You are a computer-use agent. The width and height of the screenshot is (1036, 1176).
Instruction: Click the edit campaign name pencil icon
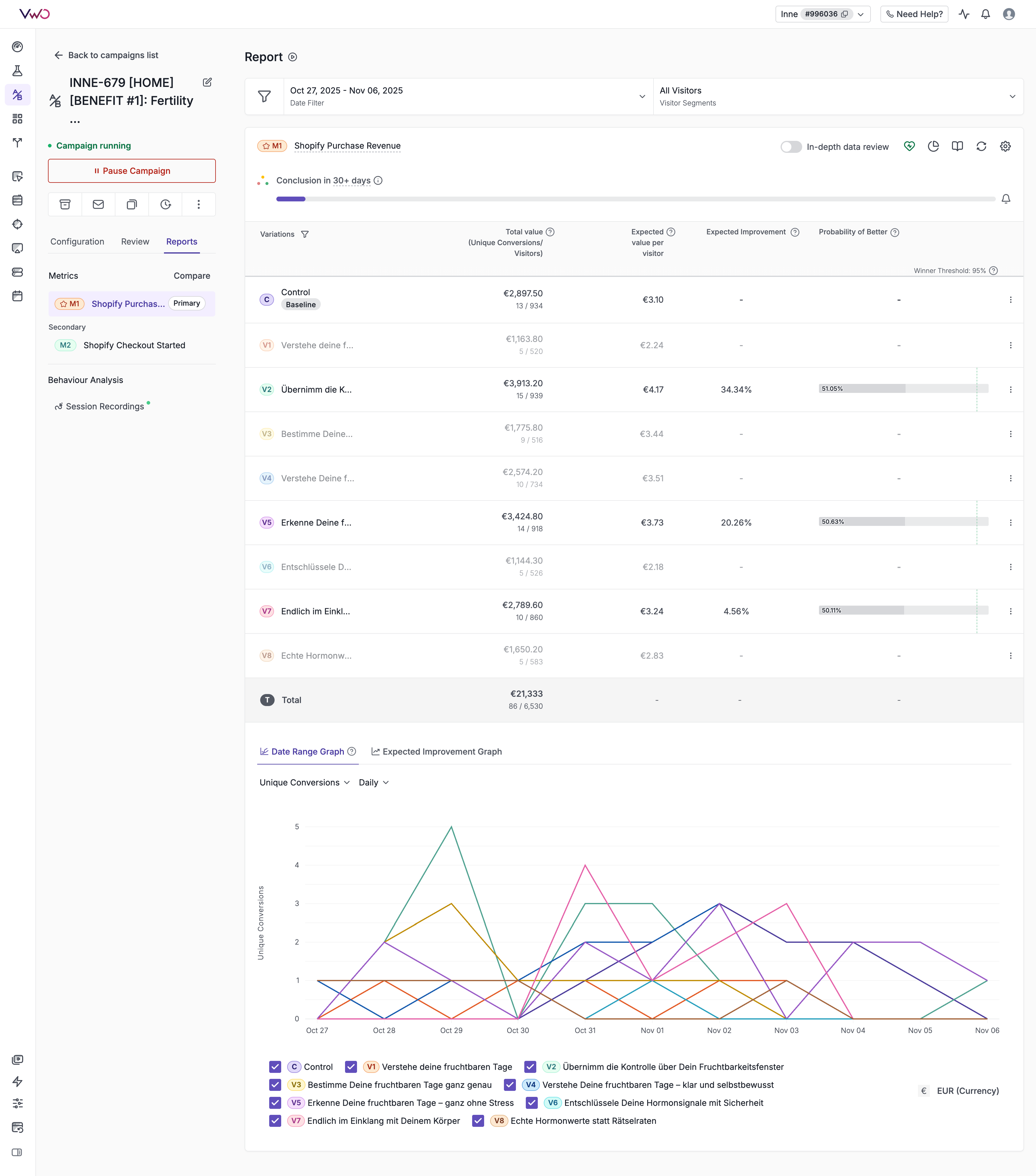(x=207, y=82)
